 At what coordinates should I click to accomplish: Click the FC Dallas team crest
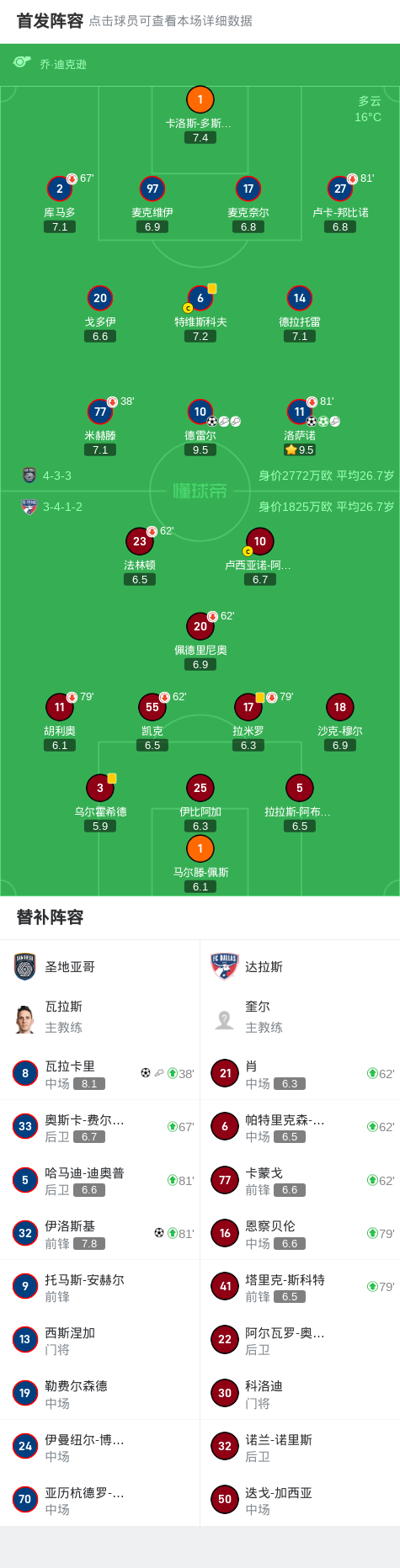point(225,967)
